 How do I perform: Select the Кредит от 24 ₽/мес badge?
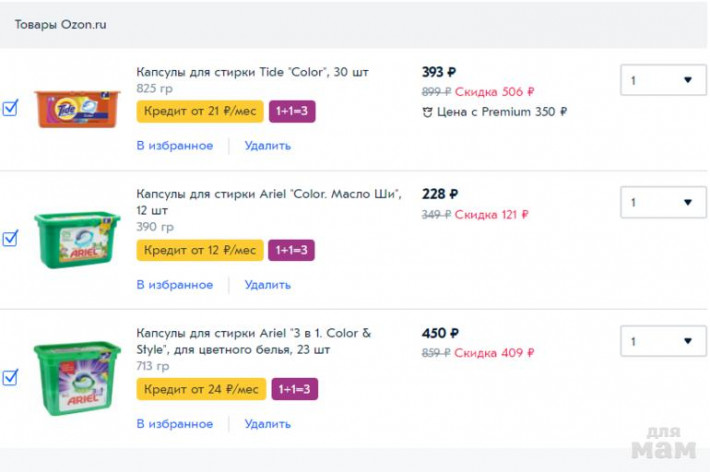[201, 389]
